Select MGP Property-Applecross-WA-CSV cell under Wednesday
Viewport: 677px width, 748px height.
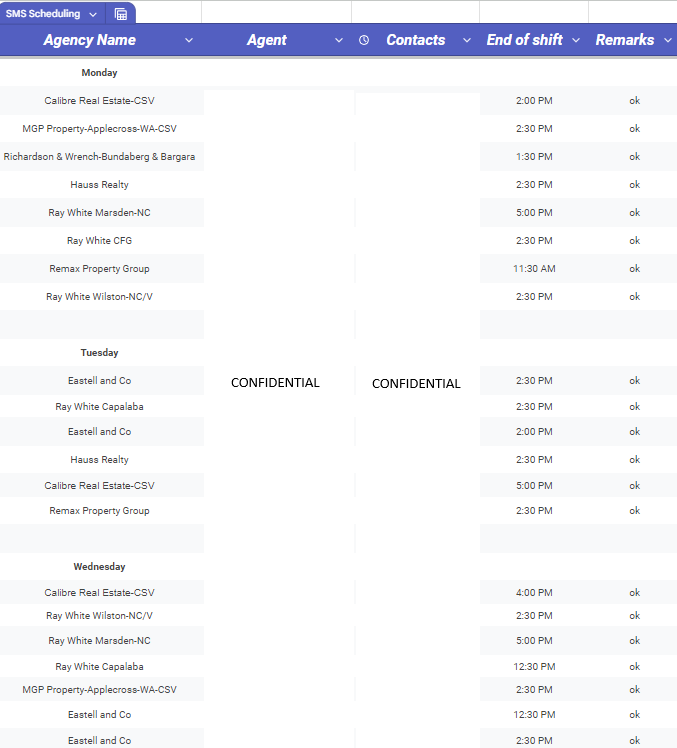[x=99, y=690]
